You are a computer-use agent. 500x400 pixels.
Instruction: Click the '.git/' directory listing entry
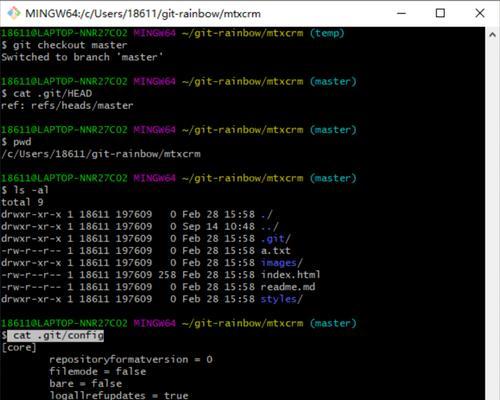pyautogui.click(x=146, y=239)
